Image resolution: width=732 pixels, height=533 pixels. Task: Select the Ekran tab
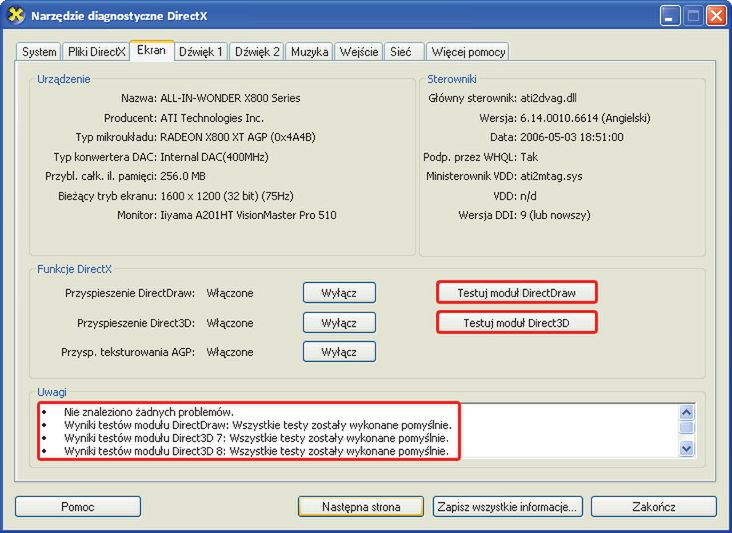coord(152,50)
